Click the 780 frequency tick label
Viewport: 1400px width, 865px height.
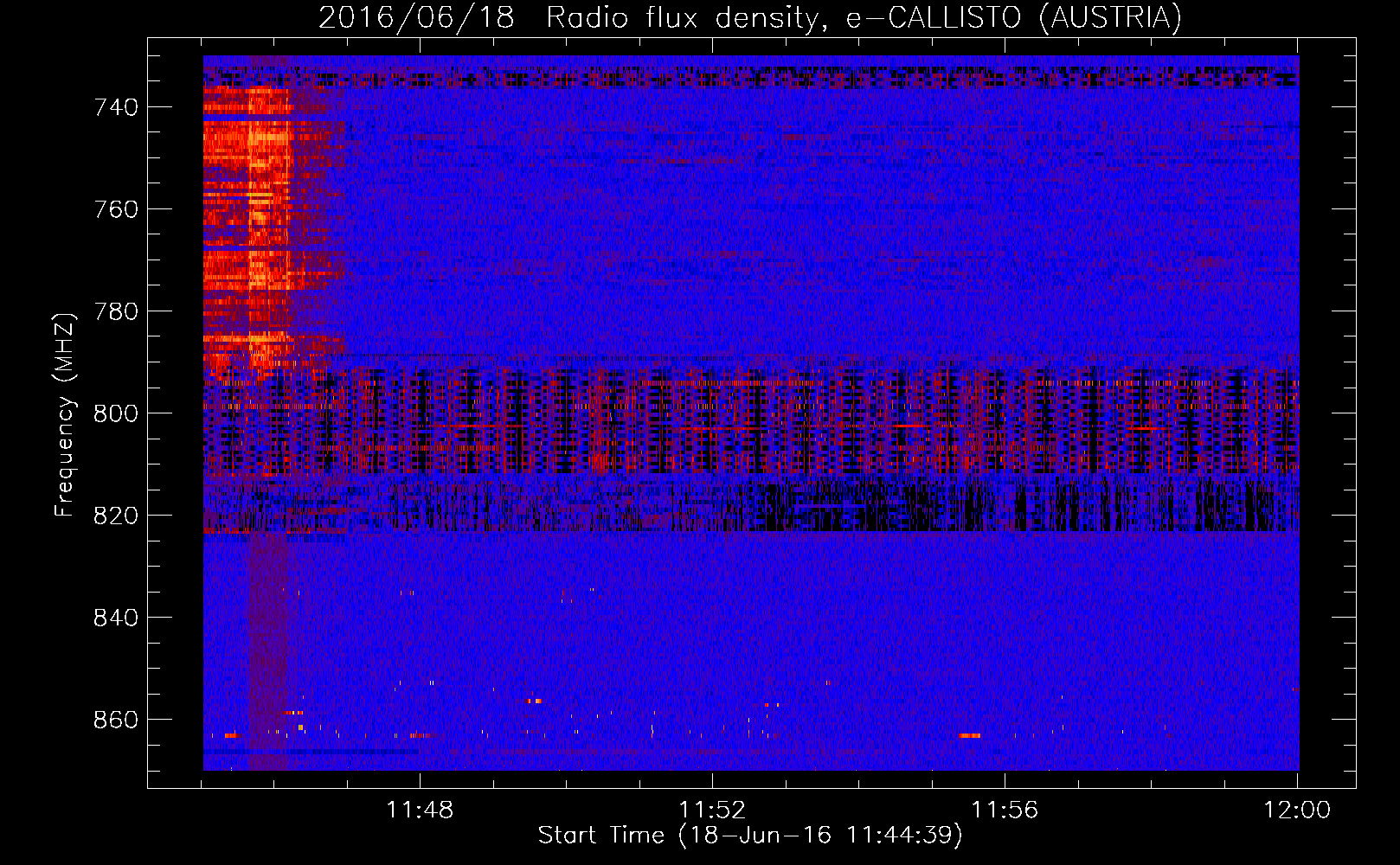pyautogui.click(x=116, y=311)
